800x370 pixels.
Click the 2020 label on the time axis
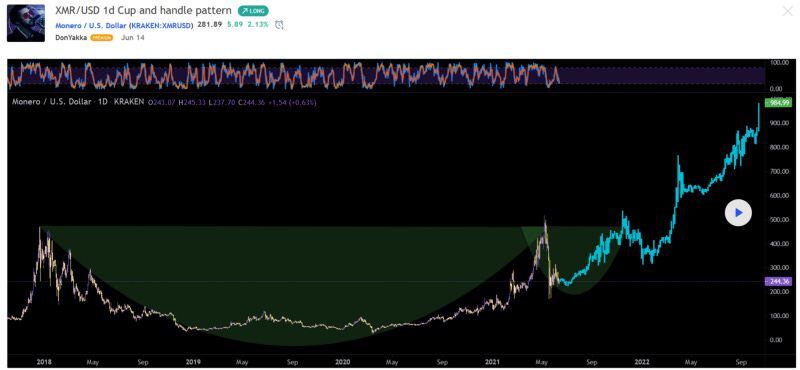343,362
